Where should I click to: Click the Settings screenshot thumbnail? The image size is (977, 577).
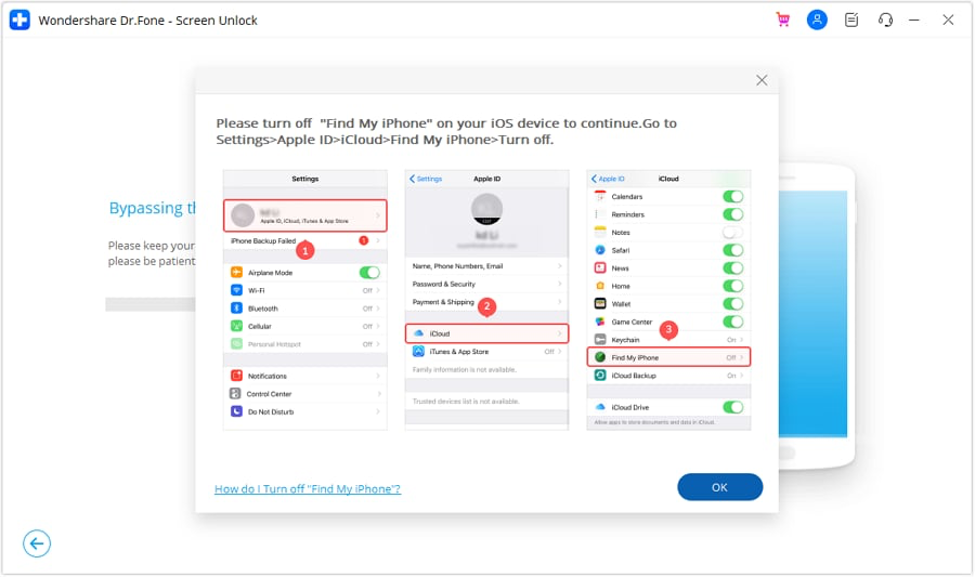click(x=305, y=300)
